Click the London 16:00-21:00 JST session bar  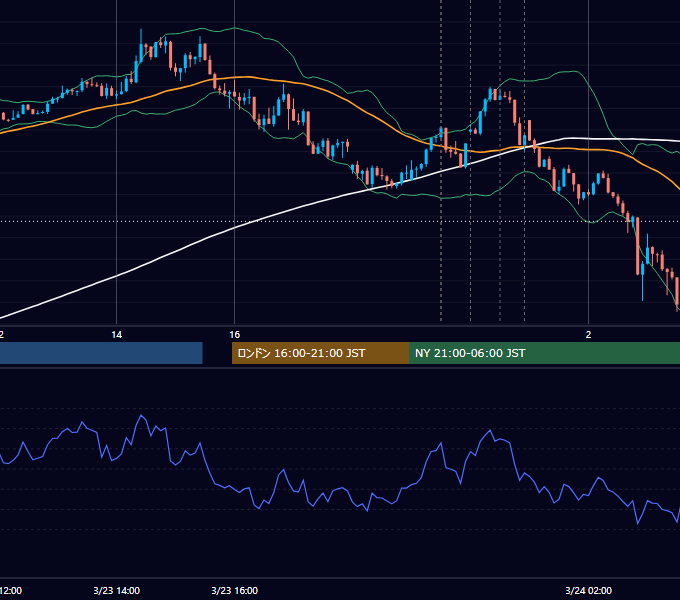(320, 353)
